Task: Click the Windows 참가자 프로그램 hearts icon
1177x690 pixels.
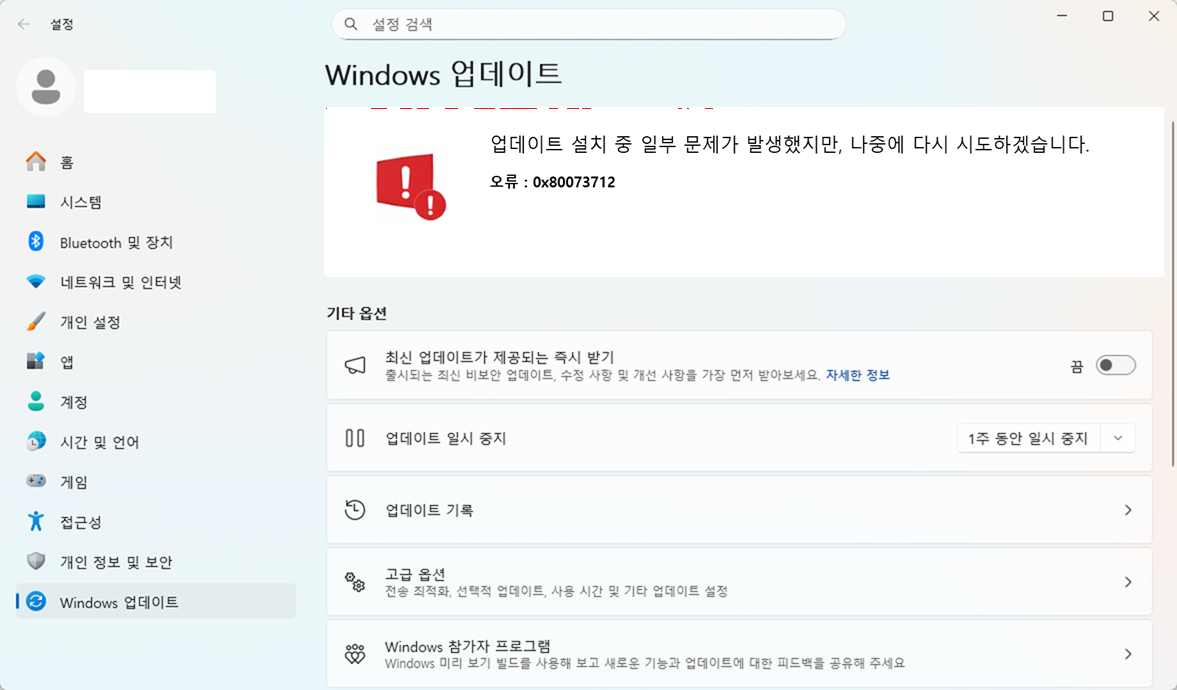Action: (355, 654)
